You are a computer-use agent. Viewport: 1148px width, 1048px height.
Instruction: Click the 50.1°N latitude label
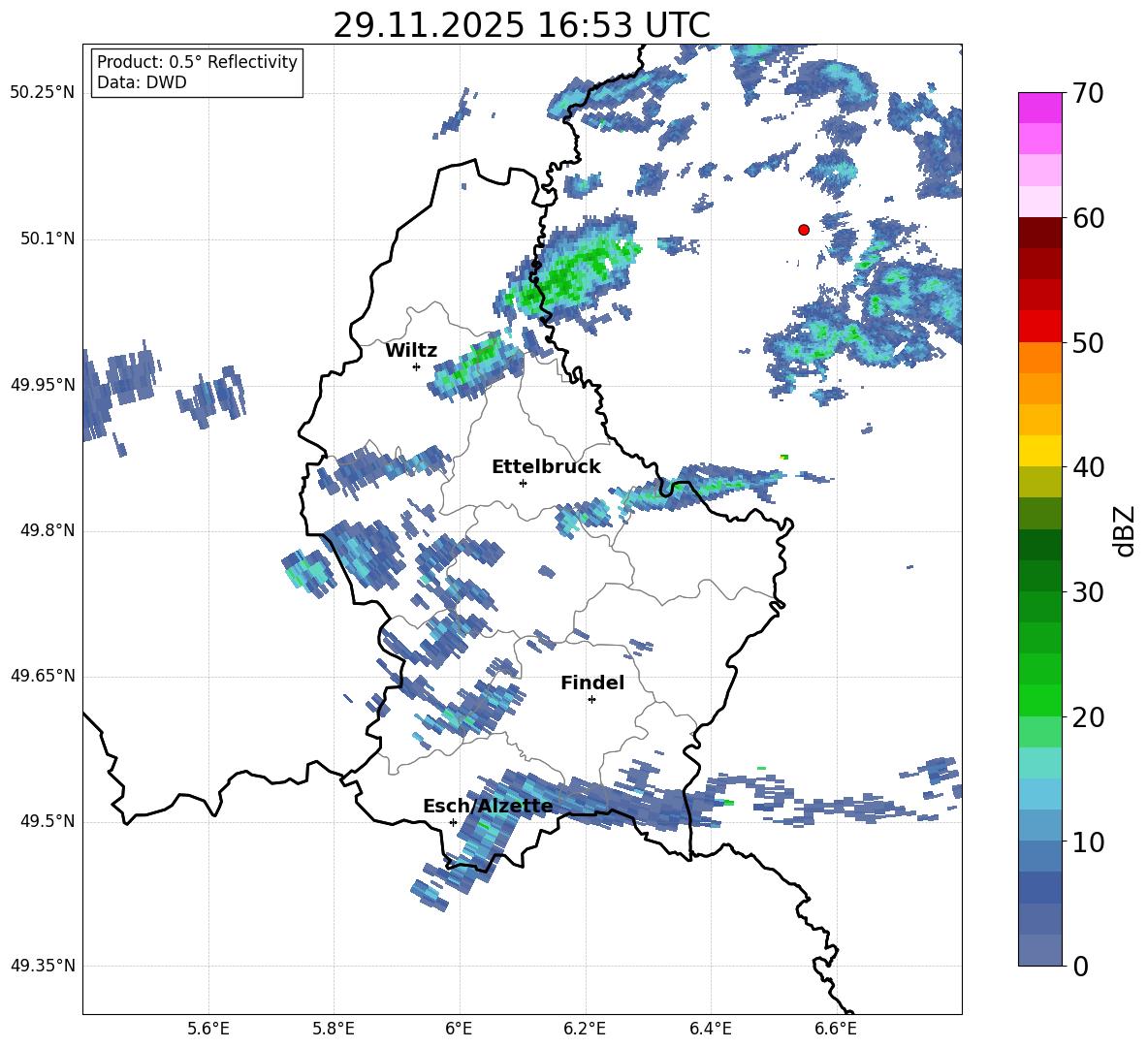[48, 239]
